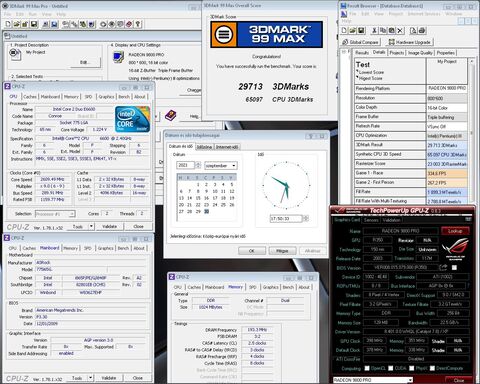The height and width of the screenshot is (384, 480).
Task: Click Result Browser vertical scrollbar
Action: 471,132
